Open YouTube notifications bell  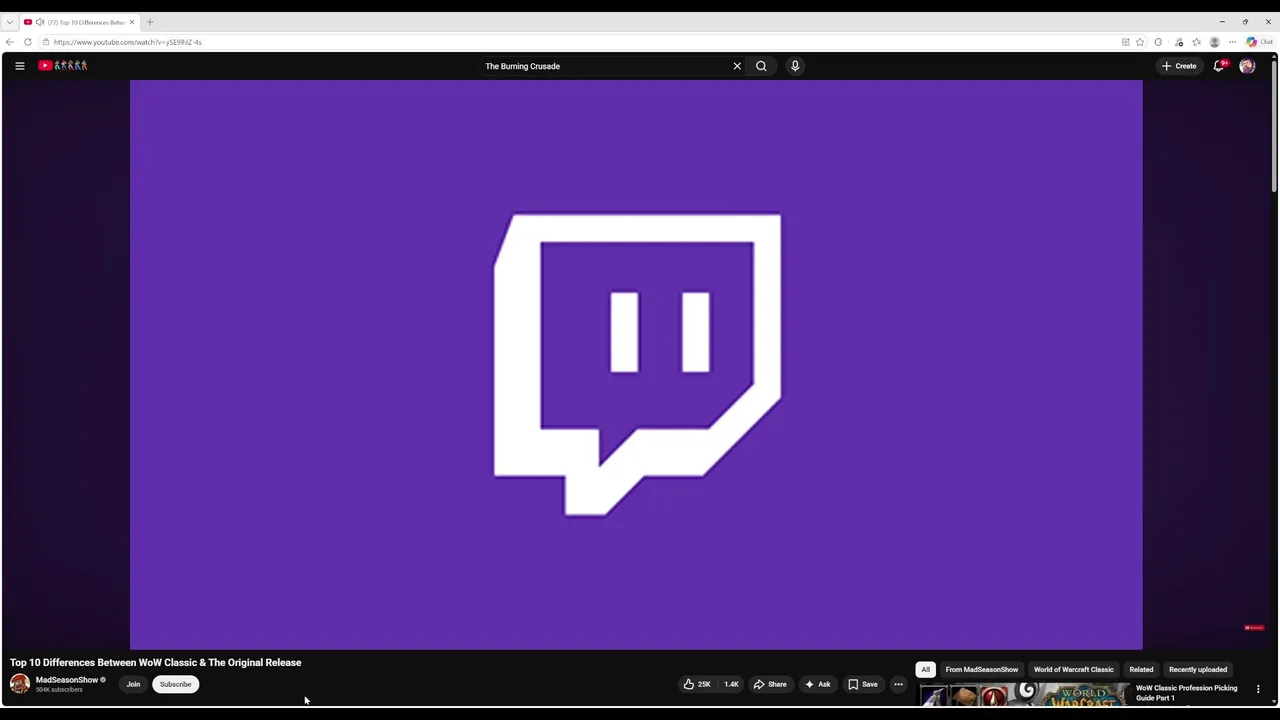(x=1219, y=66)
